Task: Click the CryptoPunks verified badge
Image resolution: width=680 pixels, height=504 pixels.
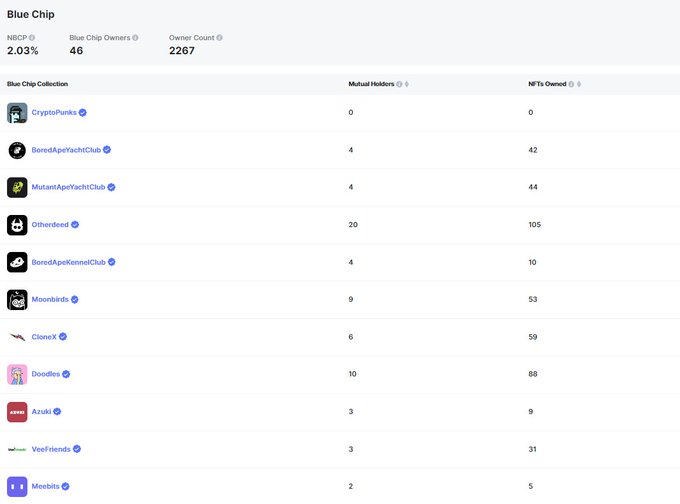Action: (x=82, y=112)
